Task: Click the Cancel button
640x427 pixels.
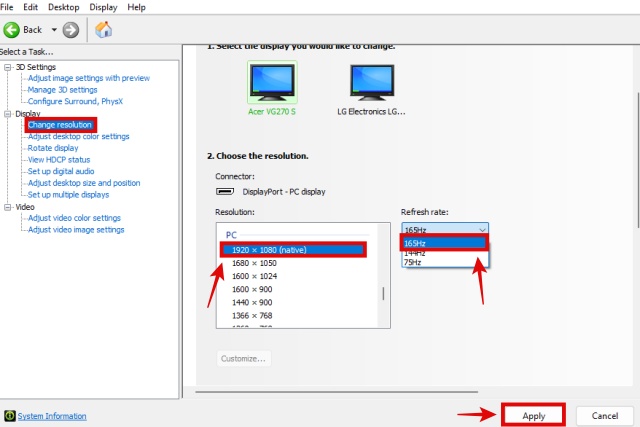Action: pos(604,415)
